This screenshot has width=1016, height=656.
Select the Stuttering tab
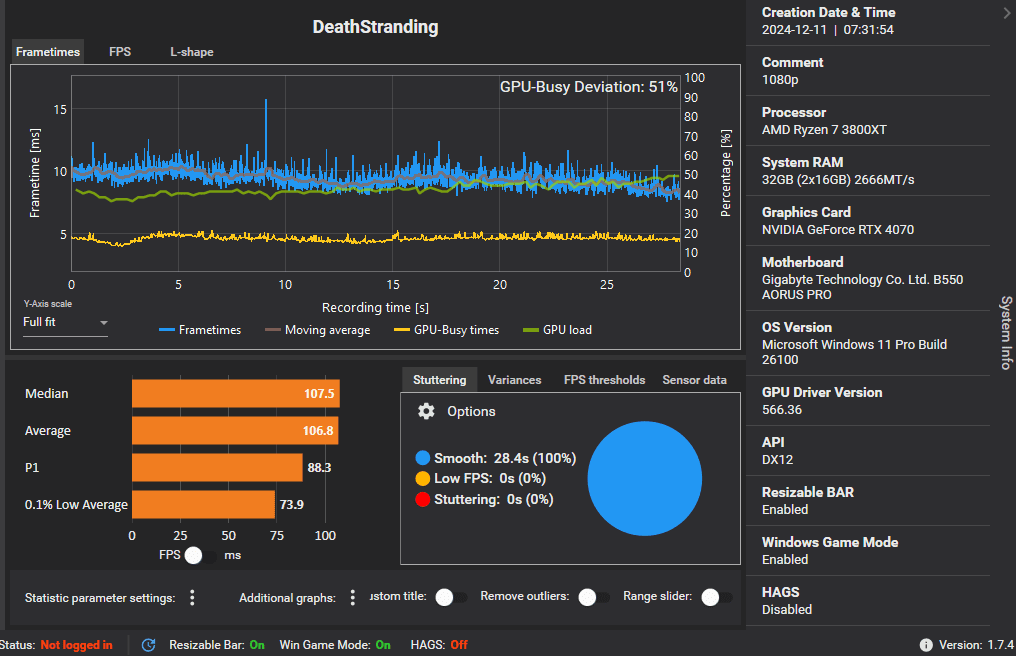[x=439, y=380]
